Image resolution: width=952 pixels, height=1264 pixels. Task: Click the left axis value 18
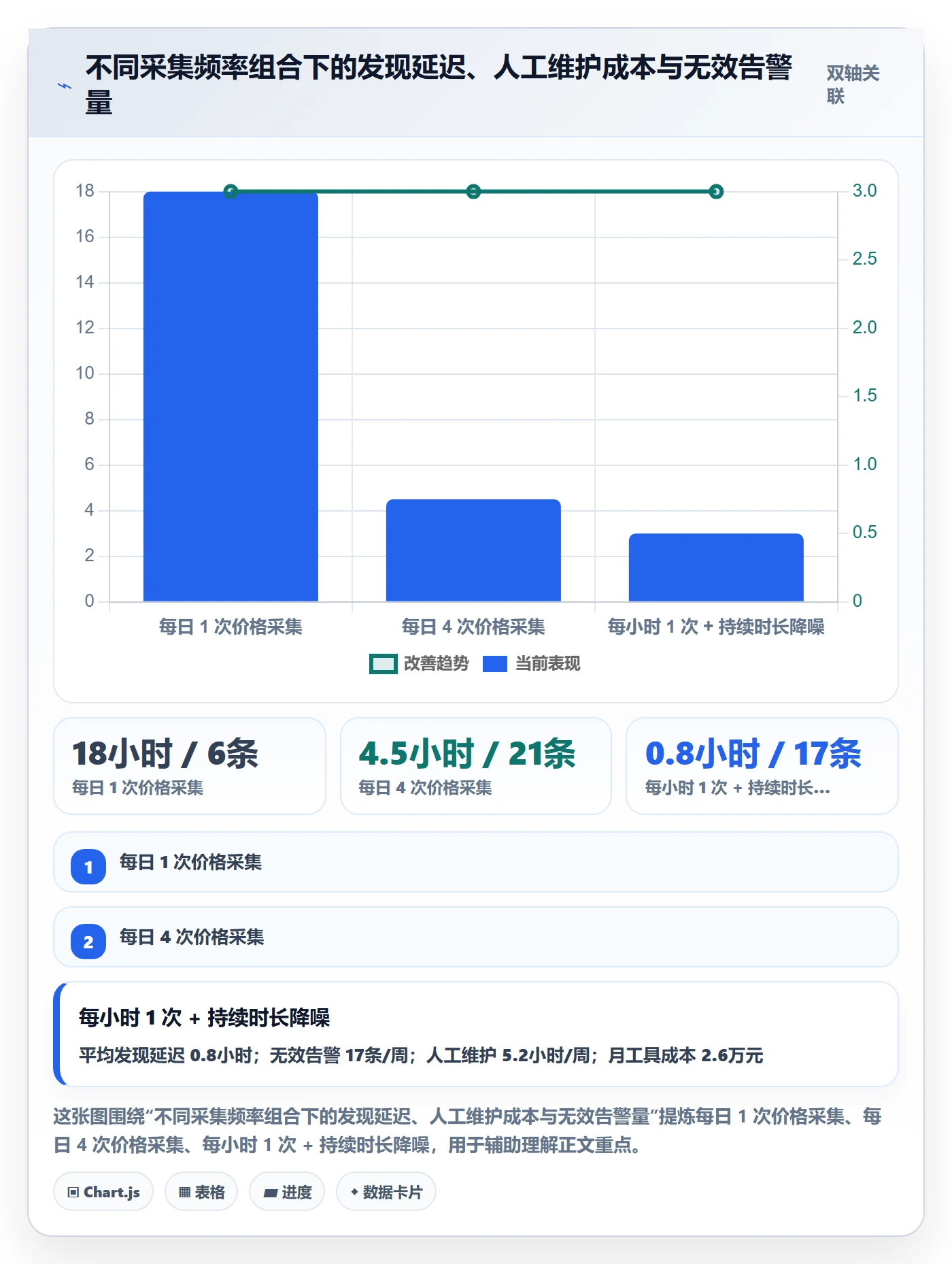85,190
